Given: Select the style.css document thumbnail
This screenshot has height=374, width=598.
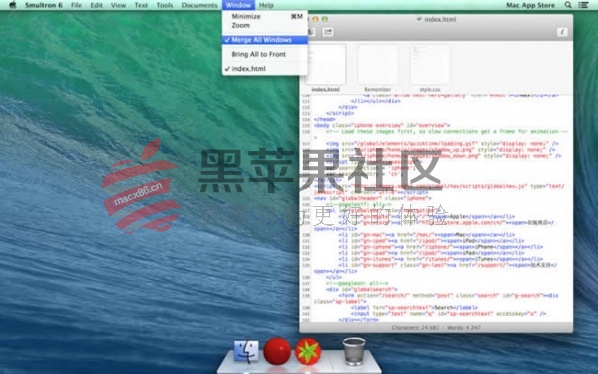Looking at the screenshot, I should tap(430, 64).
